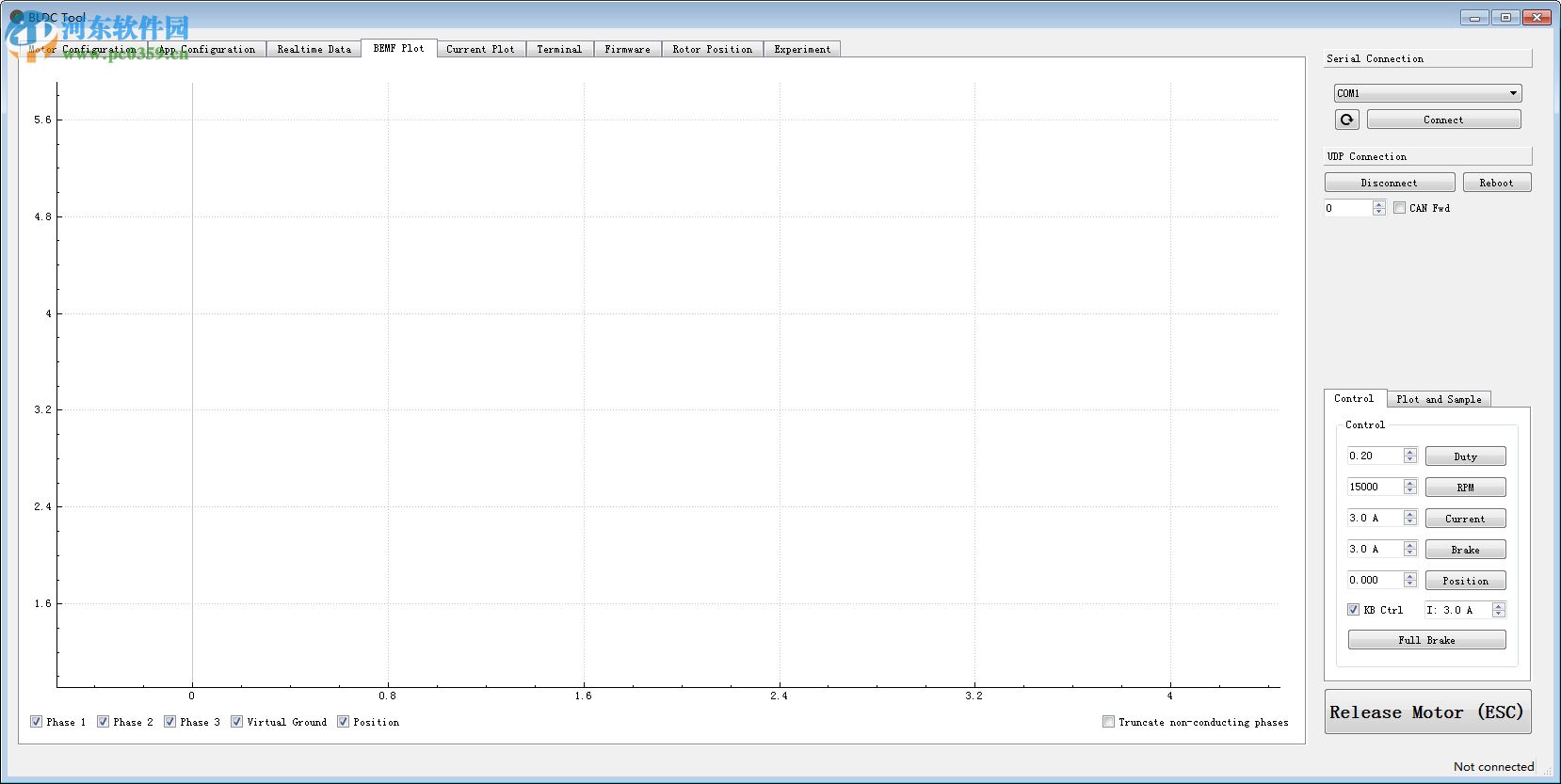
Task: Toggle the KB Ctrl checkbox
Action: pyautogui.click(x=1354, y=610)
